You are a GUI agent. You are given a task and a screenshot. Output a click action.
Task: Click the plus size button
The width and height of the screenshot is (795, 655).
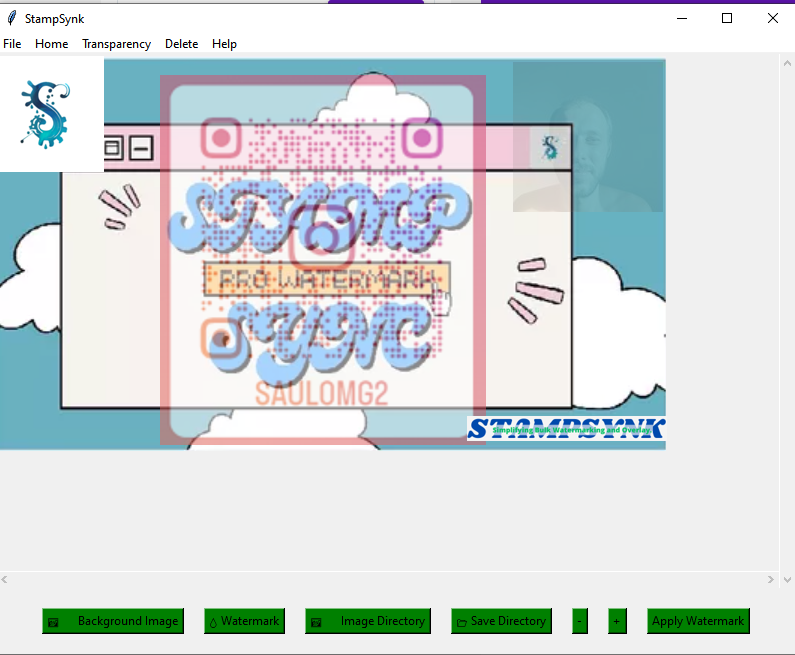coord(617,621)
